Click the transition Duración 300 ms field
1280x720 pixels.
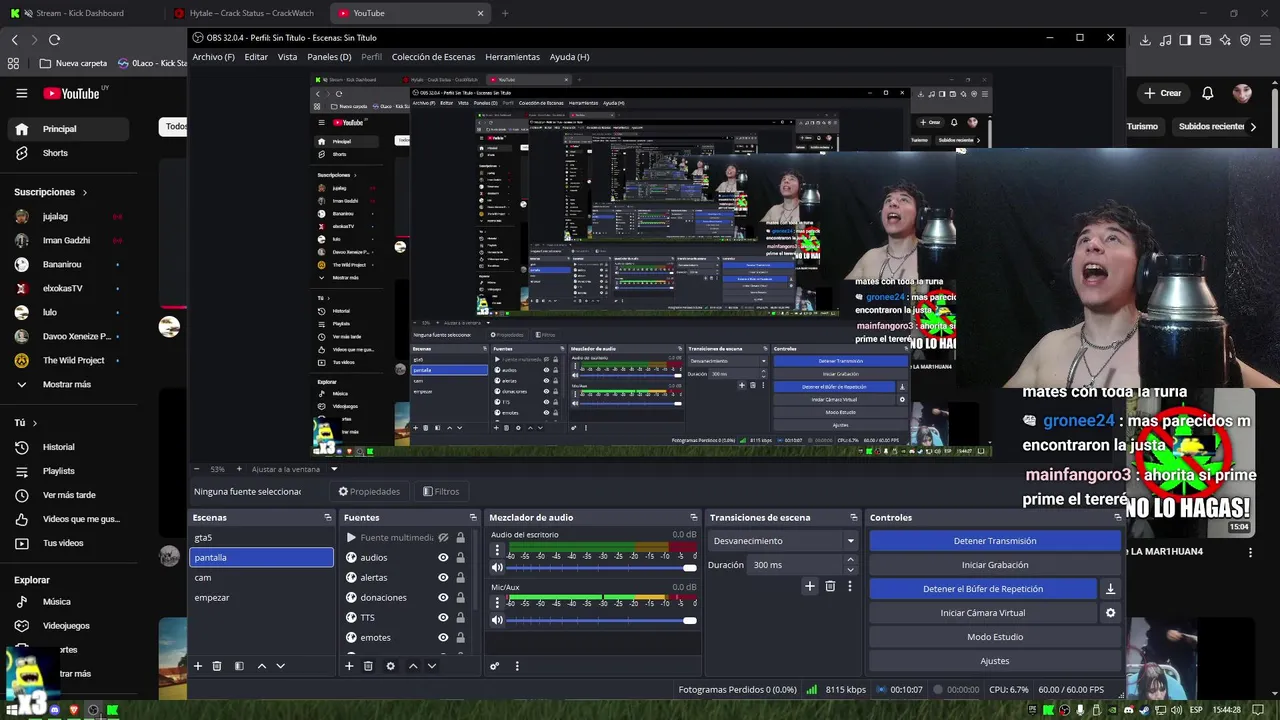[795, 565]
